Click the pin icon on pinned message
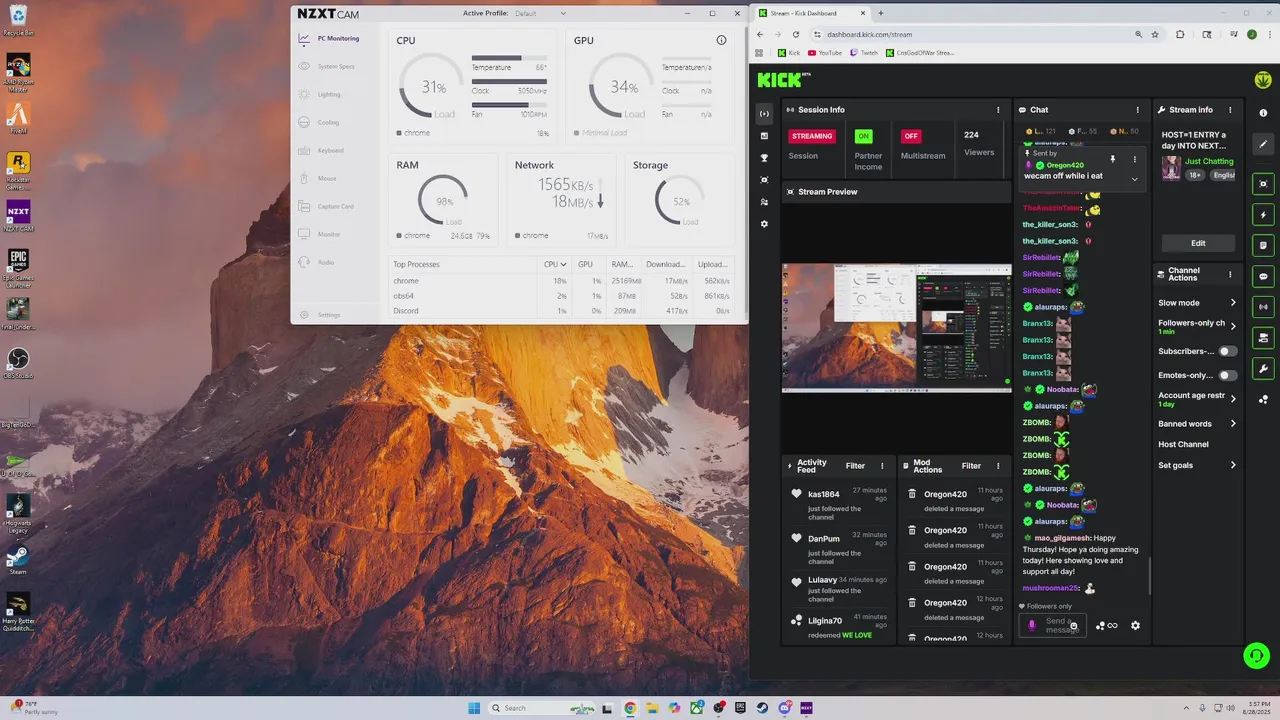This screenshot has width=1280, height=720. [x=1112, y=159]
